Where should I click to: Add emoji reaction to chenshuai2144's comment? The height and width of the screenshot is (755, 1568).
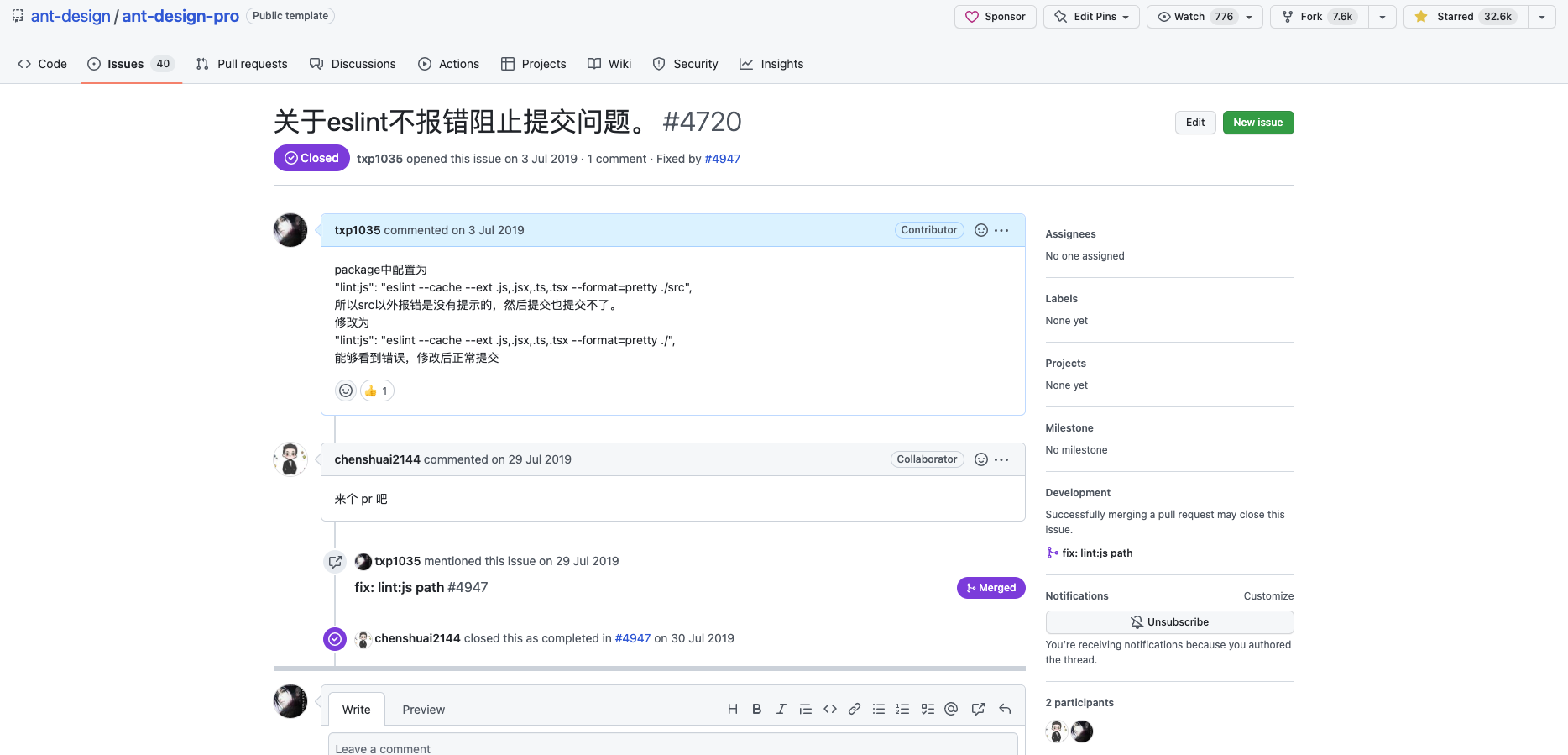[980, 459]
